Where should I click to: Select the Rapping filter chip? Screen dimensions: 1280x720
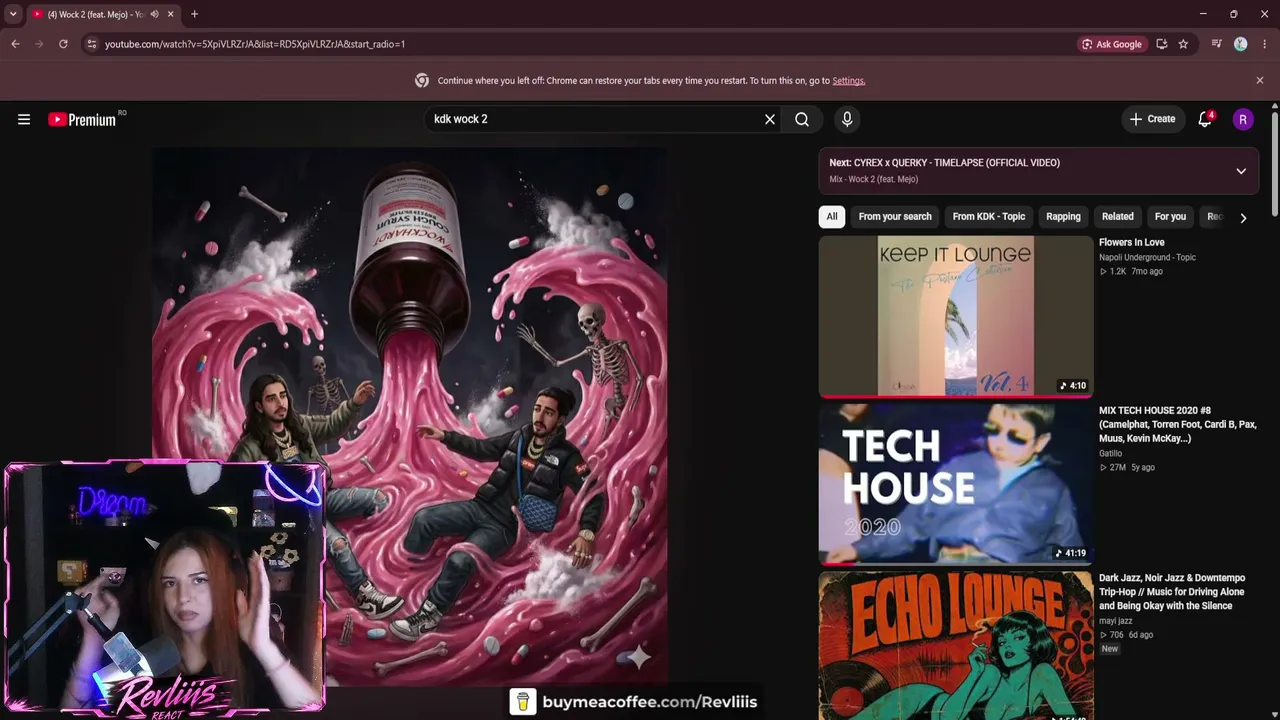point(1063,216)
